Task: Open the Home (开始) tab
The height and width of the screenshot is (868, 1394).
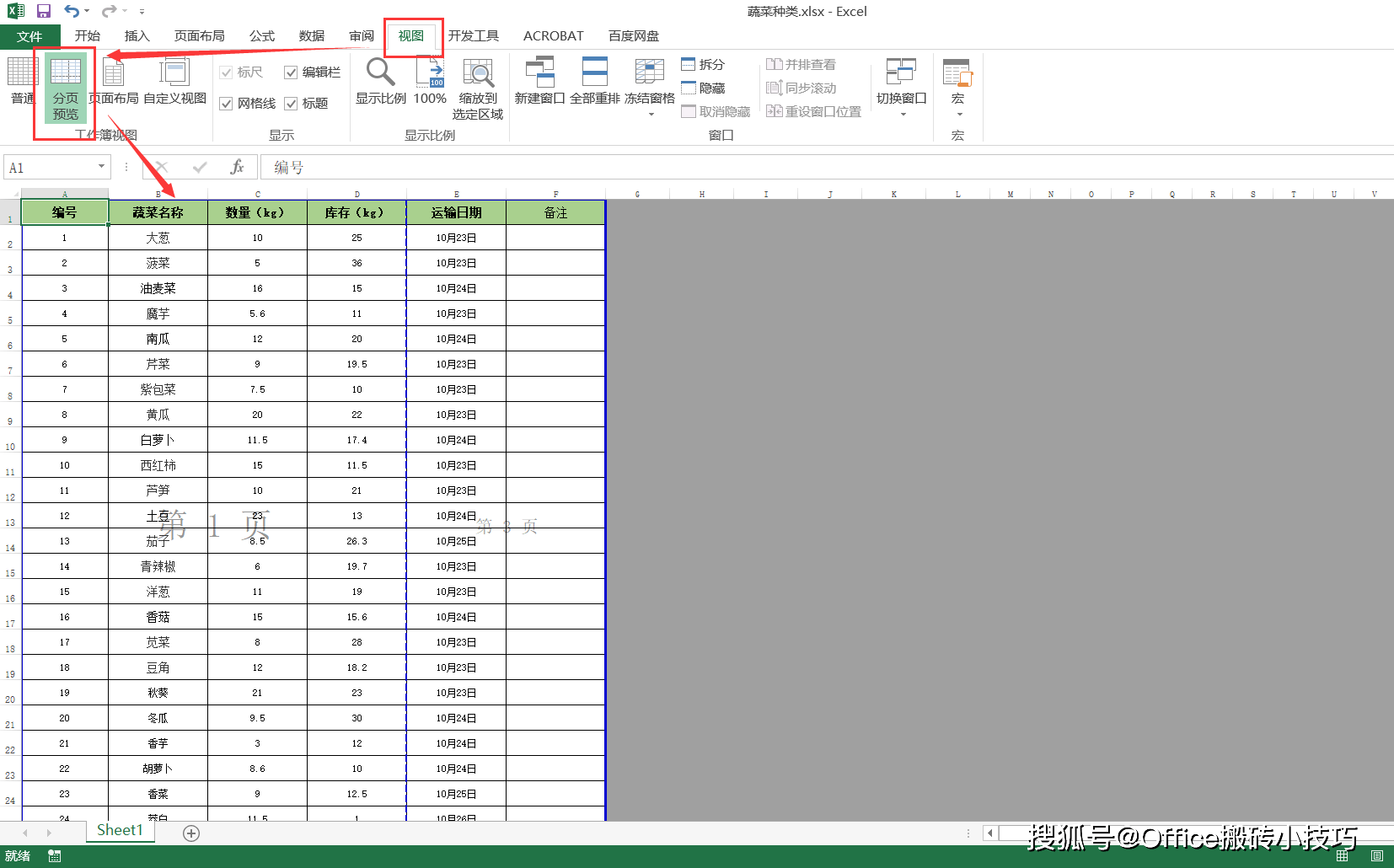Action: pos(87,36)
